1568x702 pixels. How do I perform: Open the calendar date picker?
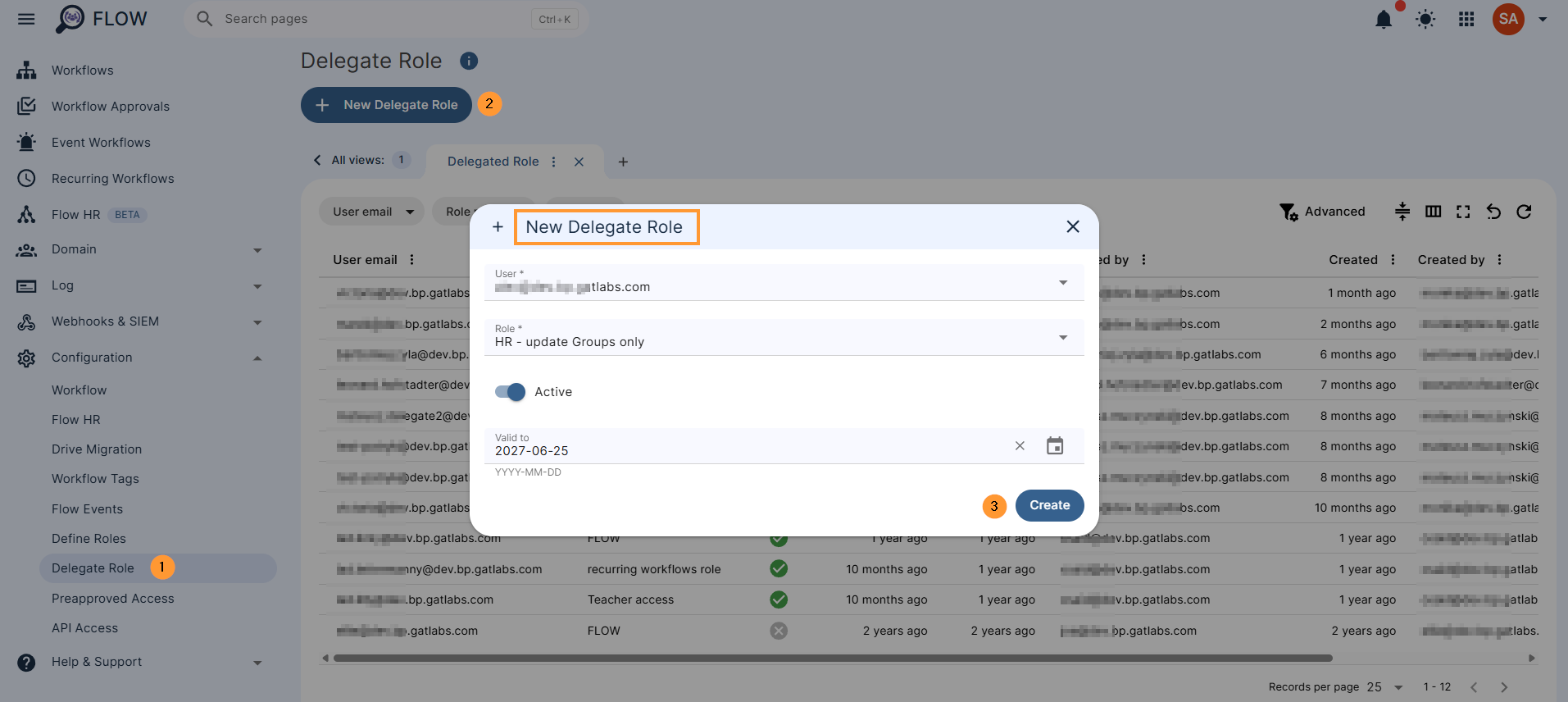pos(1055,445)
